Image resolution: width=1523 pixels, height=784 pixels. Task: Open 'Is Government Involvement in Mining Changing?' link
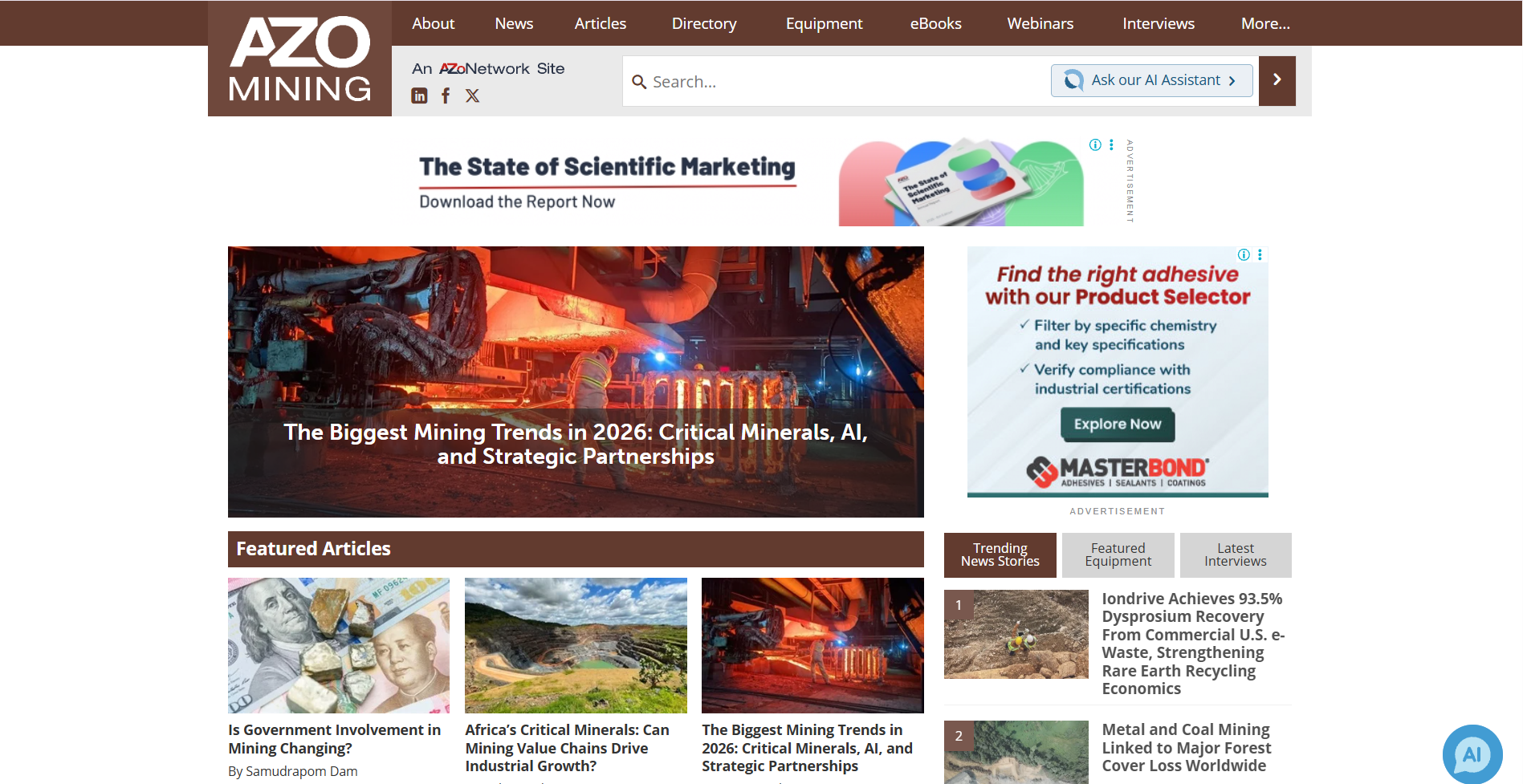335,739
